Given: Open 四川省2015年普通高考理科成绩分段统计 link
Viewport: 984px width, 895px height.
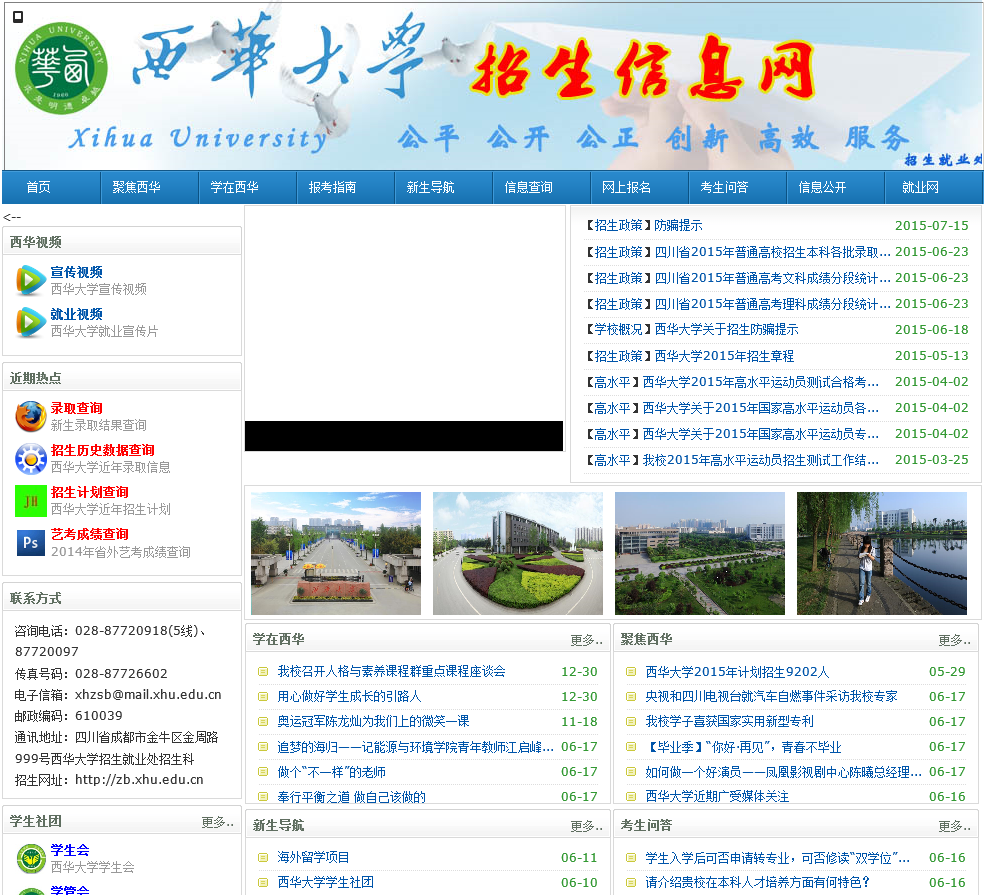Looking at the screenshot, I should pyautogui.click(x=773, y=304).
